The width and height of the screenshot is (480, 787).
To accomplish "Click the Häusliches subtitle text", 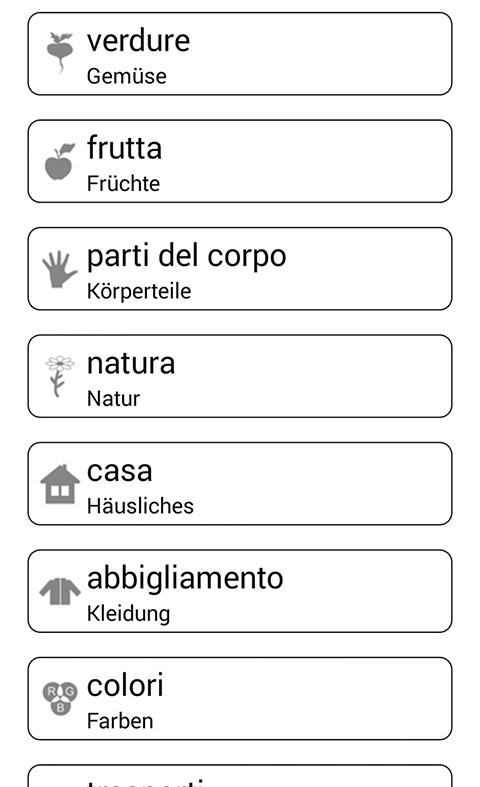I will pyautogui.click(x=140, y=506).
